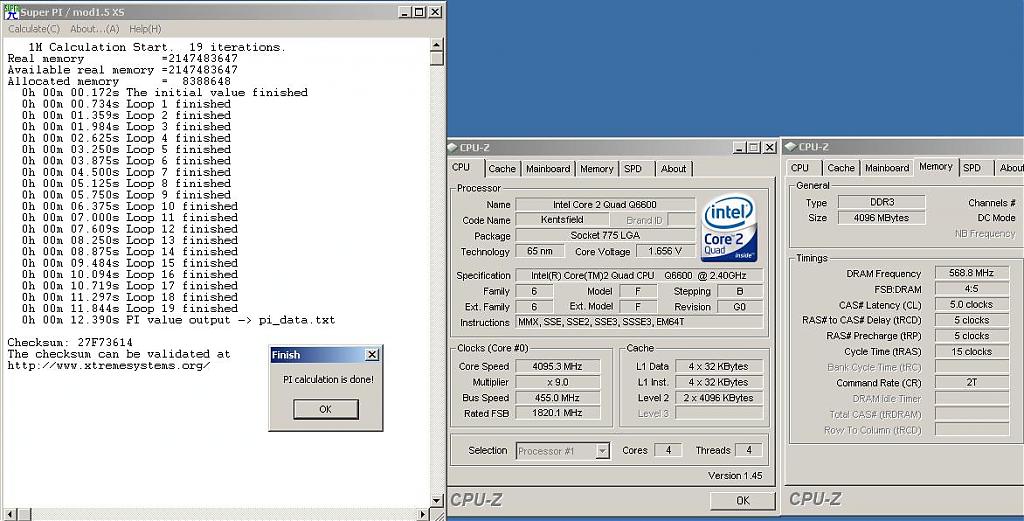Click the Cycle Time (tRAS) value 15 clocks

[972, 351]
